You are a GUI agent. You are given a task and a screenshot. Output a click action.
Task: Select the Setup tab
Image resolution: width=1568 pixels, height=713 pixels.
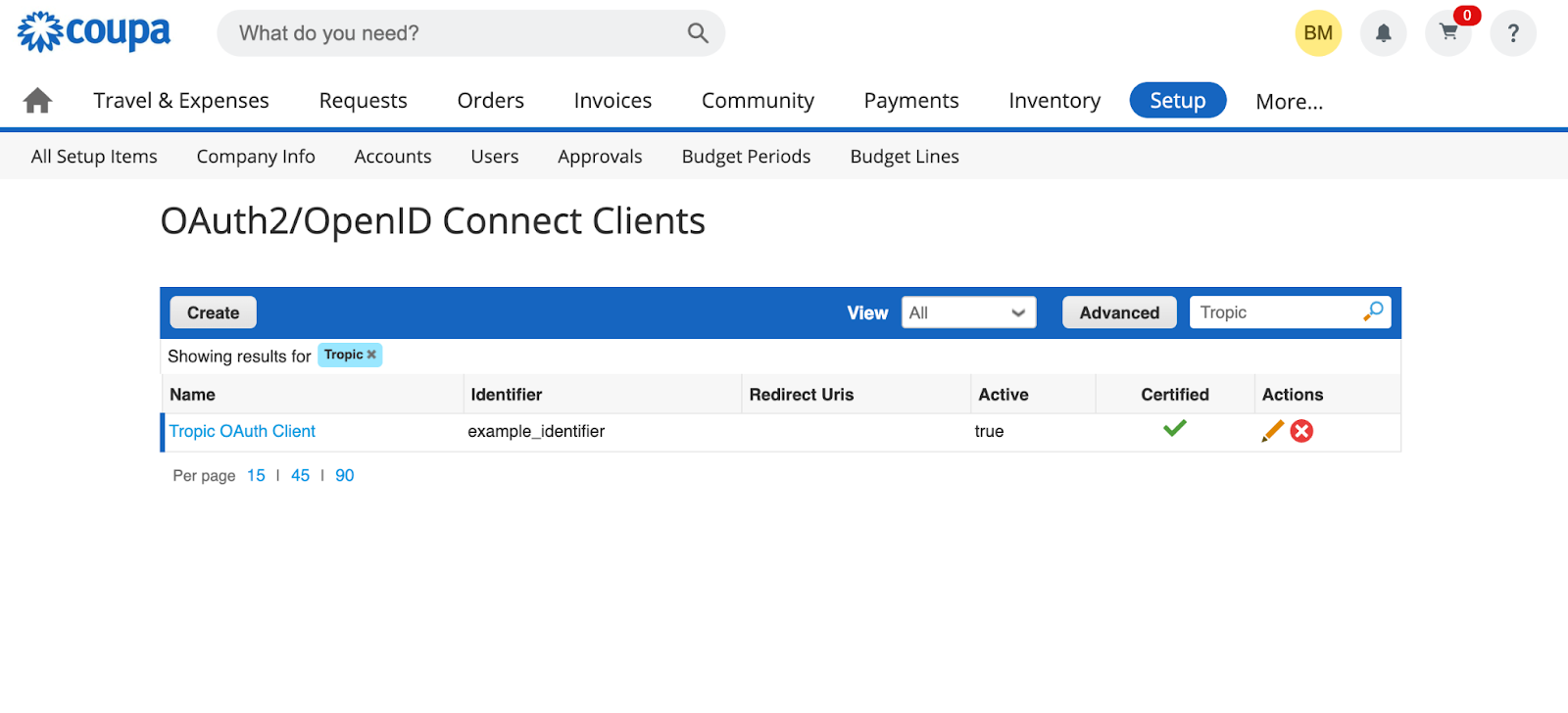[1177, 101]
